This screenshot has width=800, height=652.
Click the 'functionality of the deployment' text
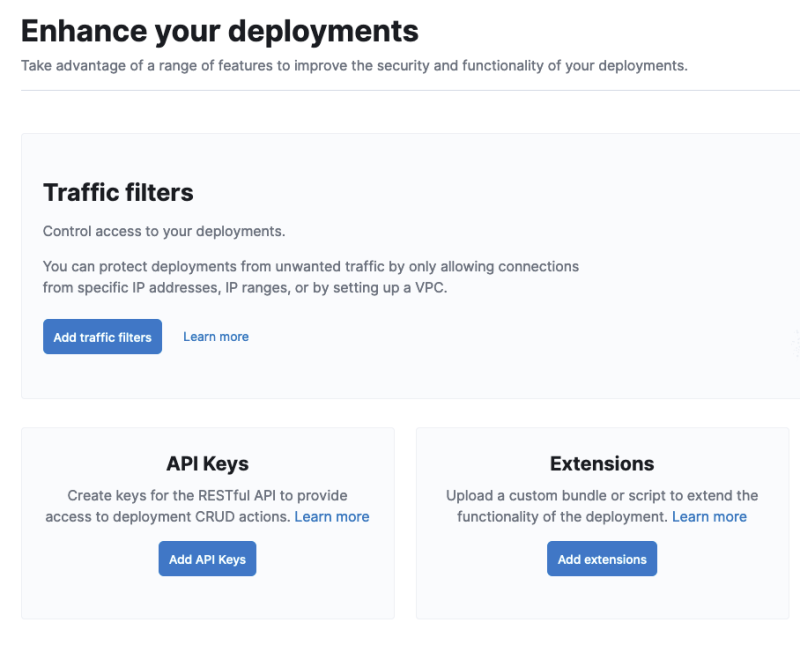(561, 517)
